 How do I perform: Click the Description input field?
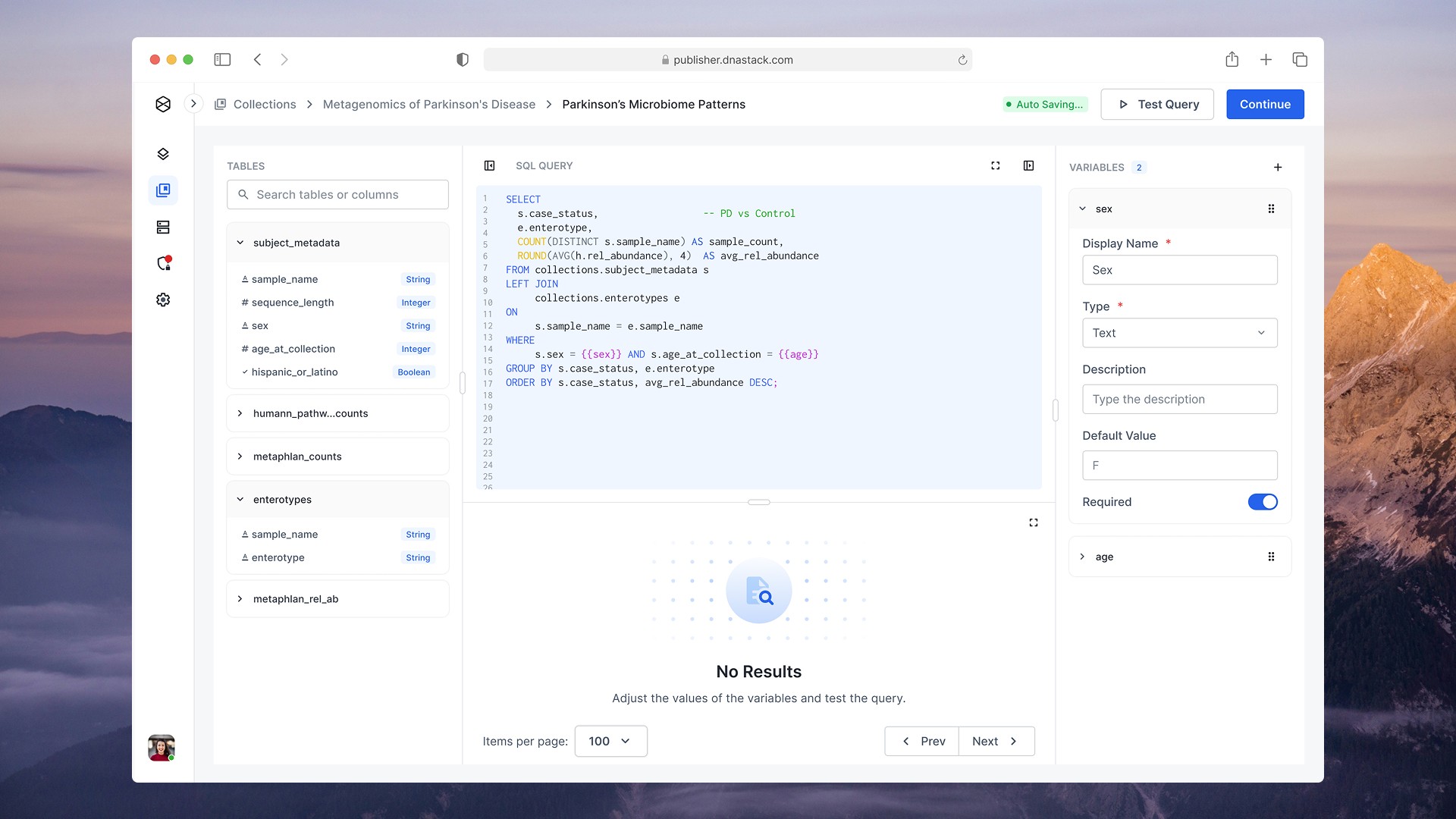[x=1179, y=399]
